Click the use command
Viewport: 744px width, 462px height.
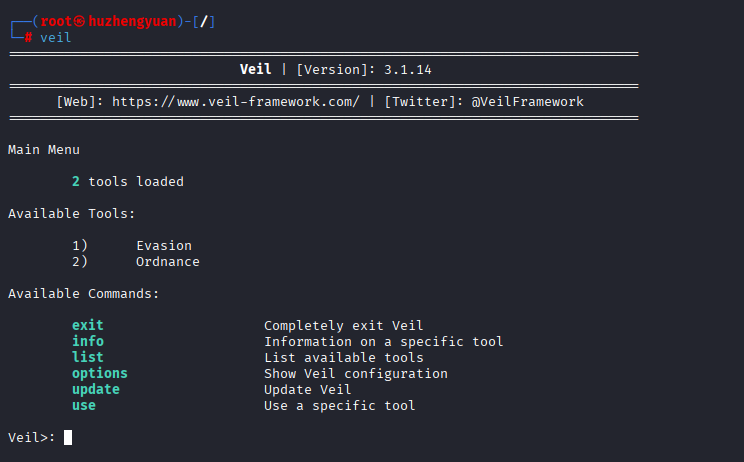(83, 406)
